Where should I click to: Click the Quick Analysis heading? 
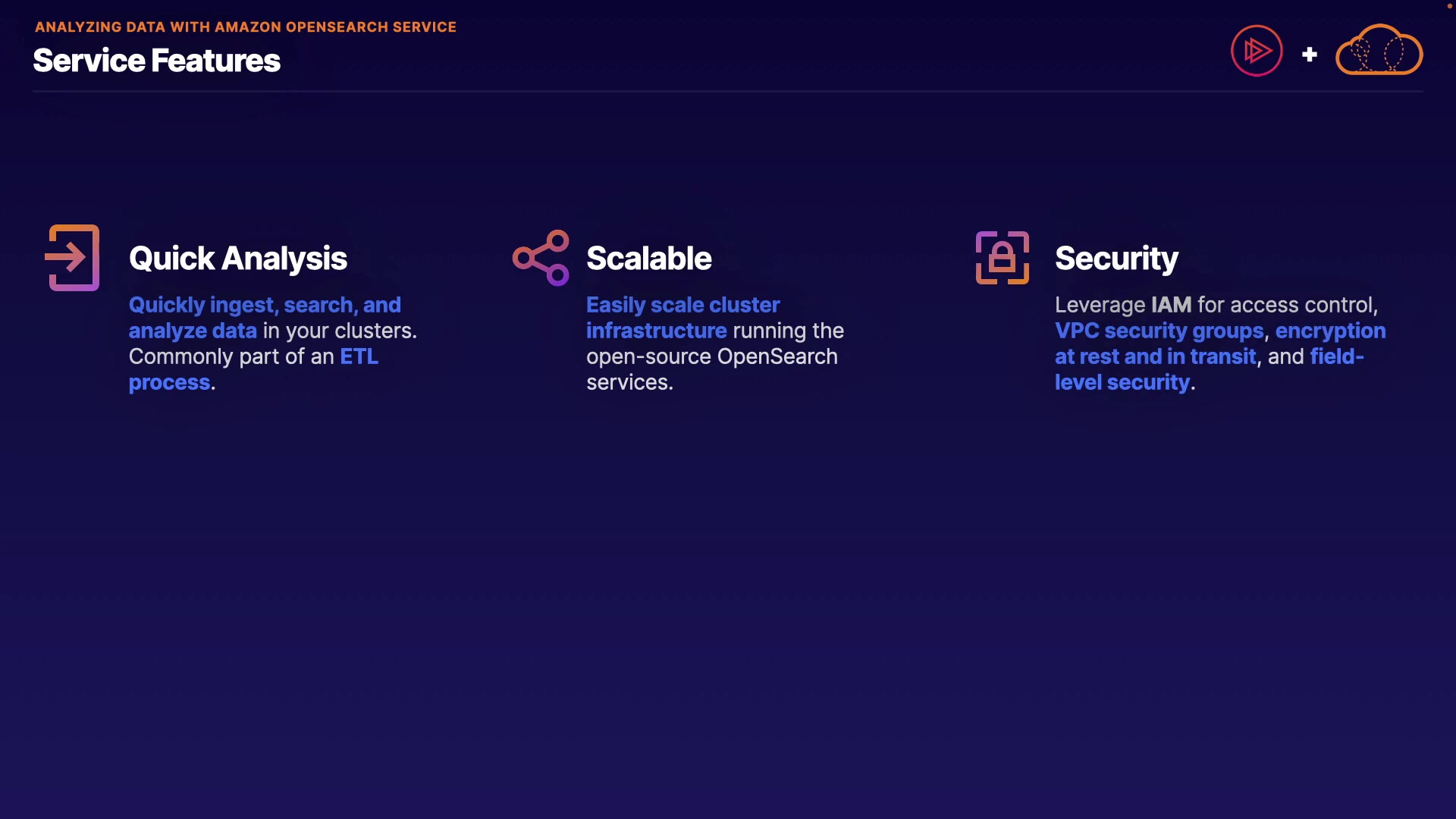237,259
